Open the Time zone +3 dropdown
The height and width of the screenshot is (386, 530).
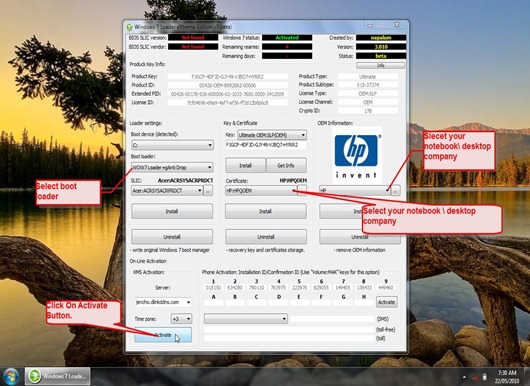pos(182,319)
